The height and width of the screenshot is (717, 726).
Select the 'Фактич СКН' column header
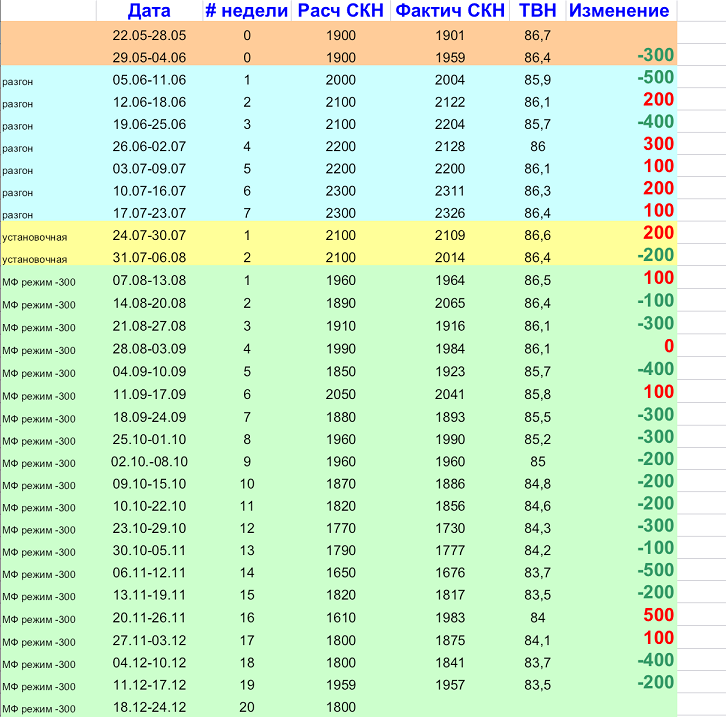click(x=450, y=10)
